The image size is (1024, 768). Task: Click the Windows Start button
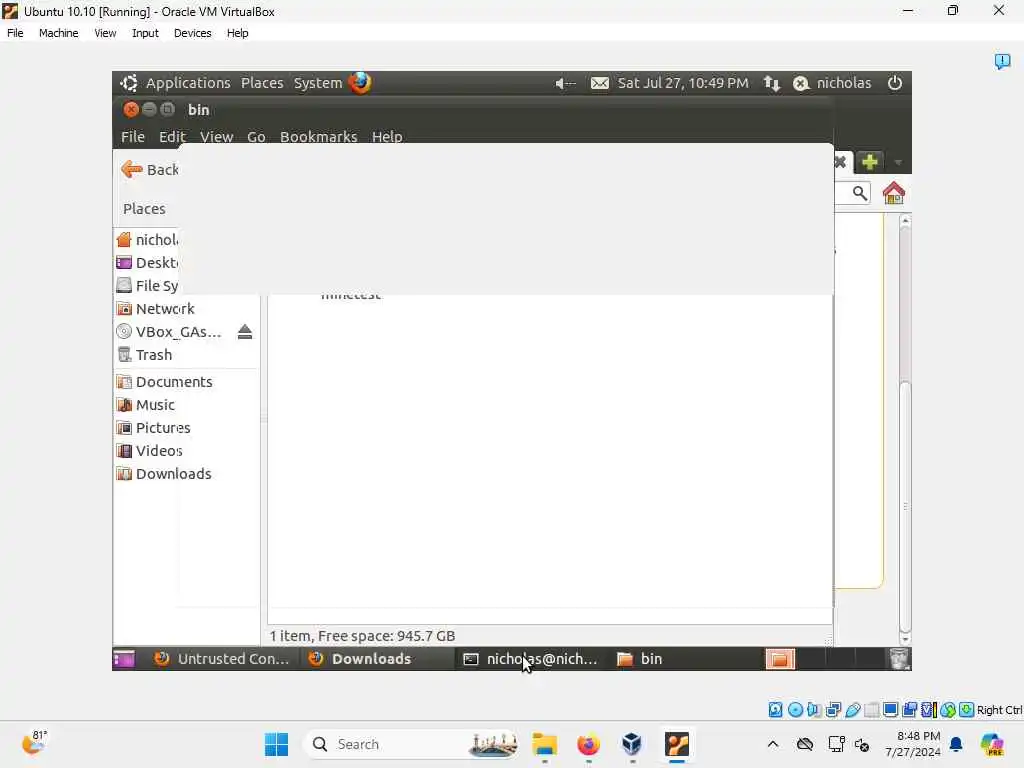point(276,744)
